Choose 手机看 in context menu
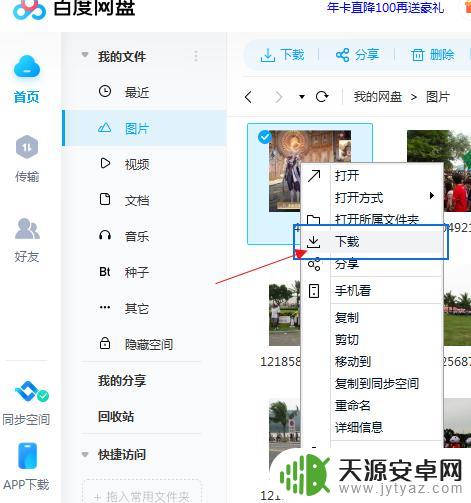Viewport: 471px width, 503px height. (353, 290)
